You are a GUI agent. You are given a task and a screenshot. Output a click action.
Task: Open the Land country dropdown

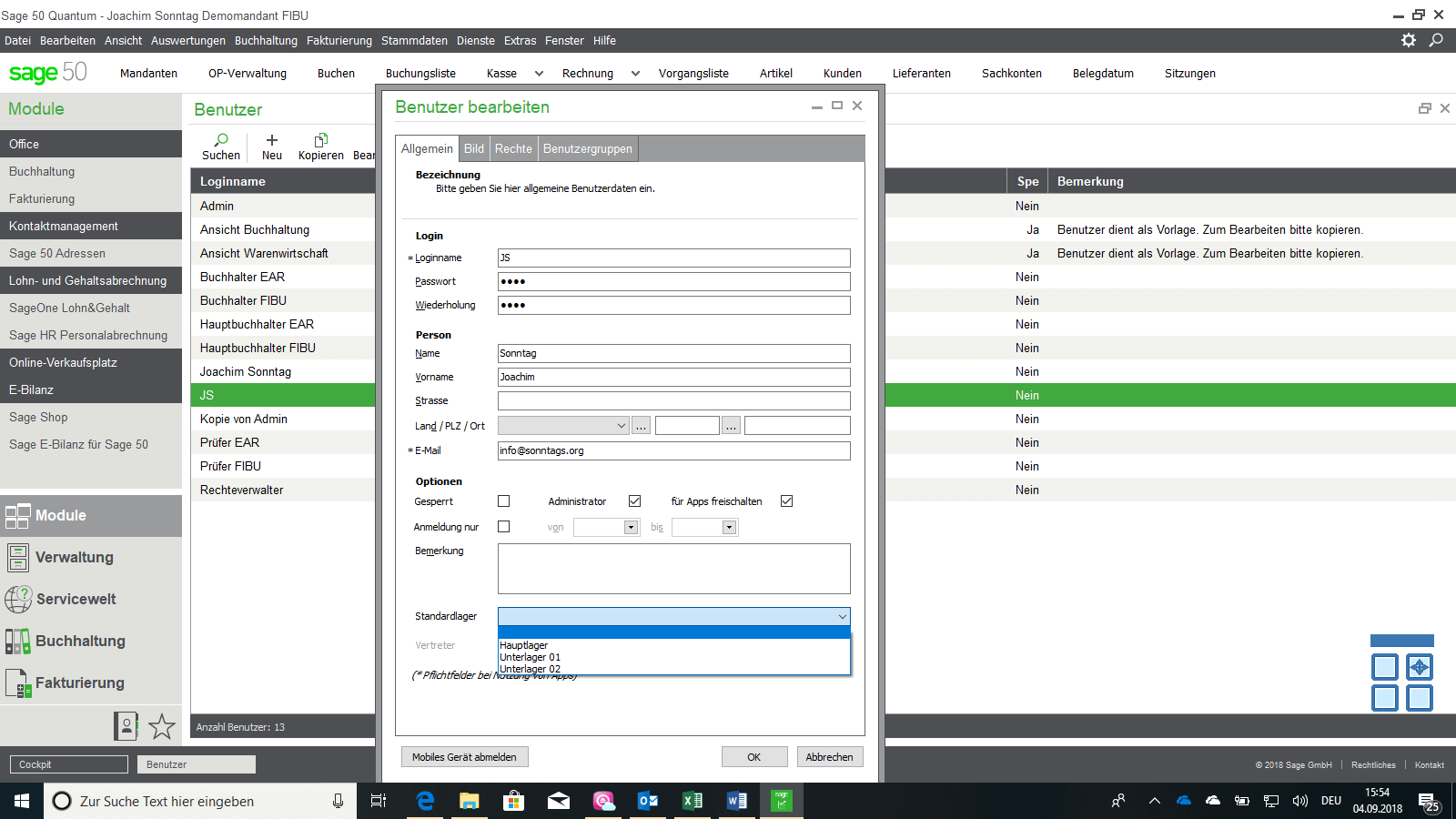click(x=621, y=426)
